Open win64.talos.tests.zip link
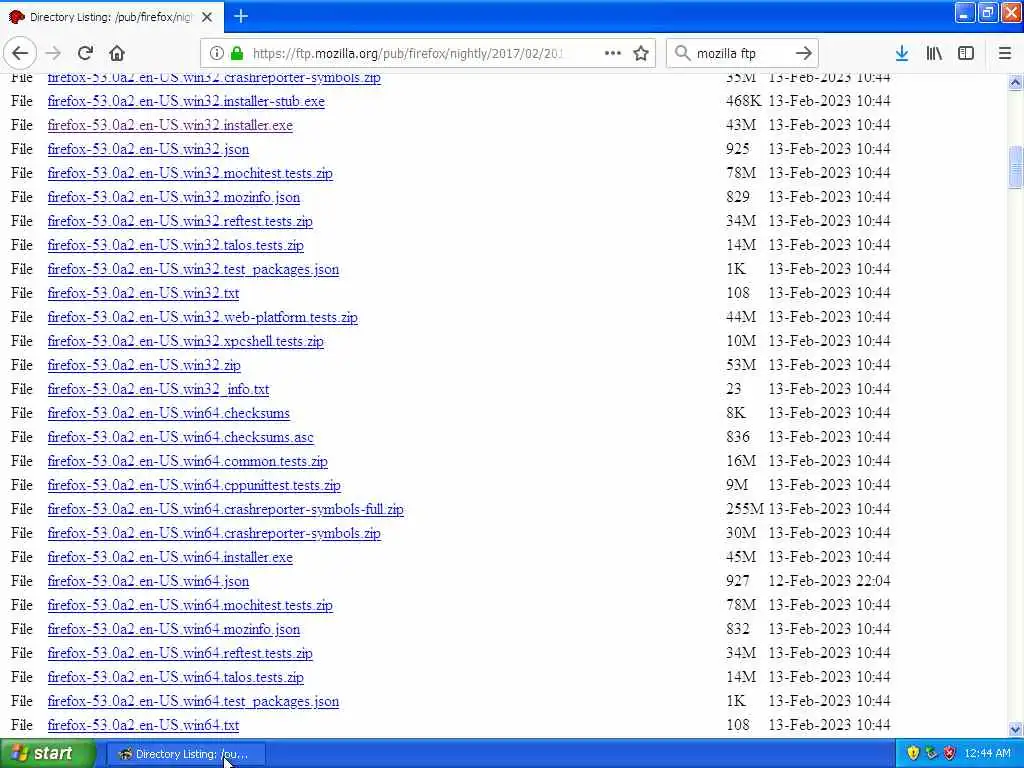The height and width of the screenshot is (768, 1024). coord(176,677)
